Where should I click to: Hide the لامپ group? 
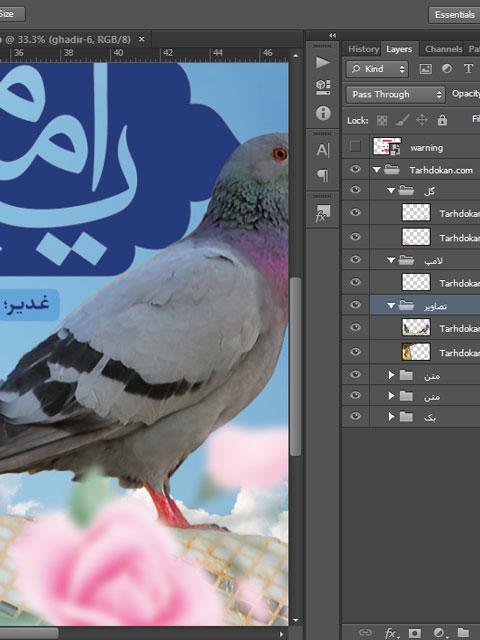356,260
